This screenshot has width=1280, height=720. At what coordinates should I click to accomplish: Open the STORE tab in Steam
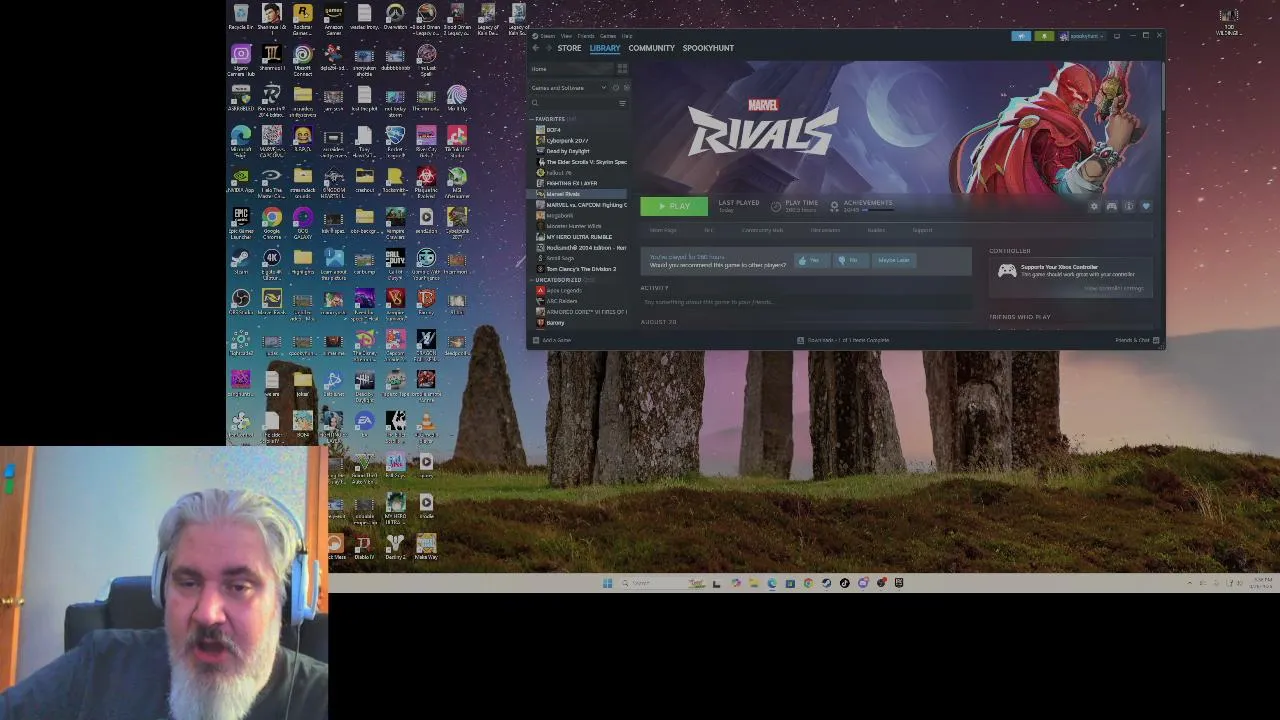569,48
